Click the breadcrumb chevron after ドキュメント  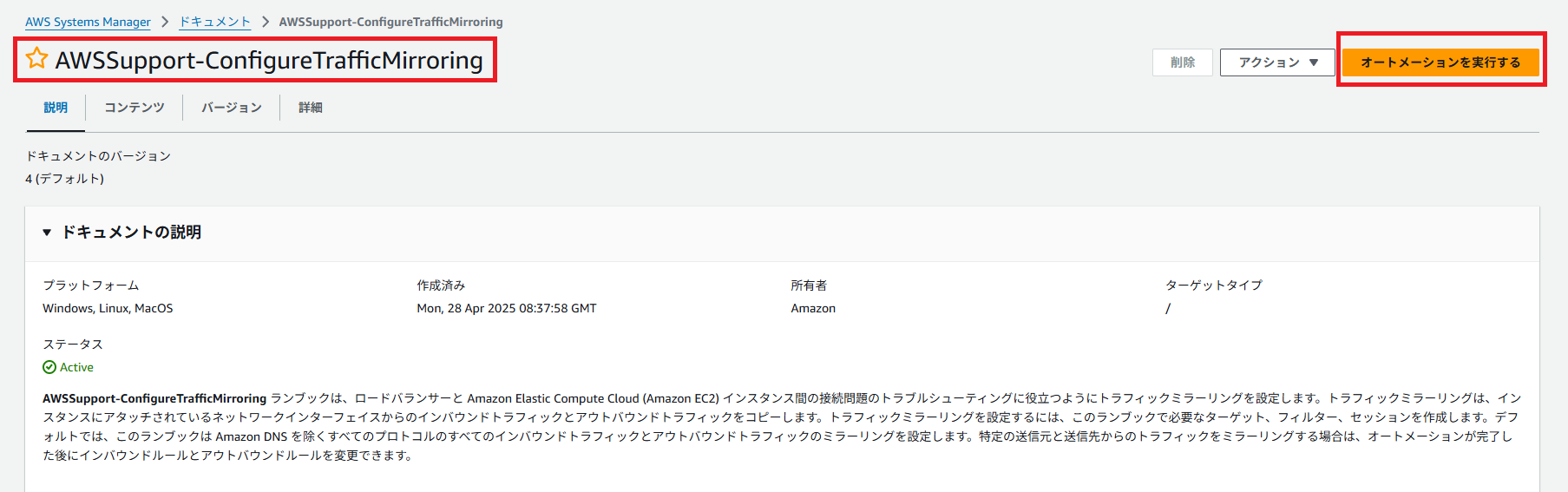(x=265, y=22)
